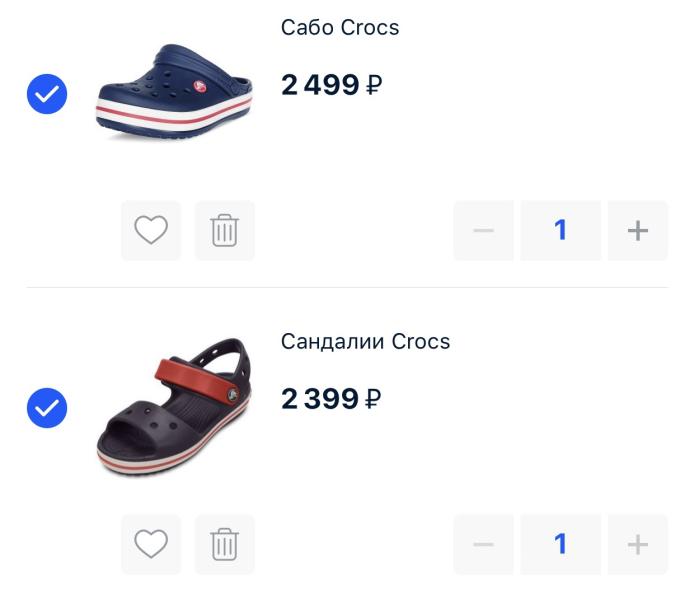Open the Сабо Crocs product title
Viewport: 693px width, 600px height.
click(x=340, y=28)
